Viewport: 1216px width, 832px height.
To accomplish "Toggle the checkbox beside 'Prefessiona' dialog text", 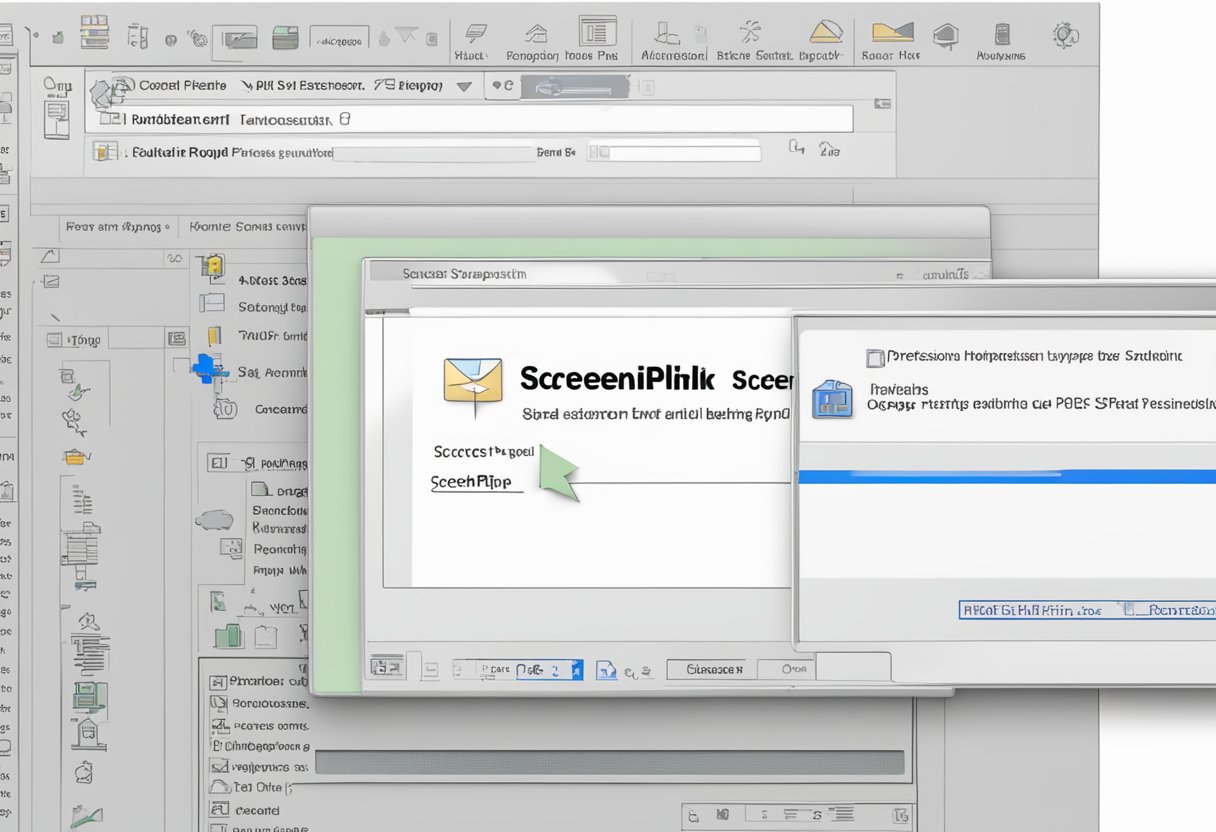I will 875,357.
